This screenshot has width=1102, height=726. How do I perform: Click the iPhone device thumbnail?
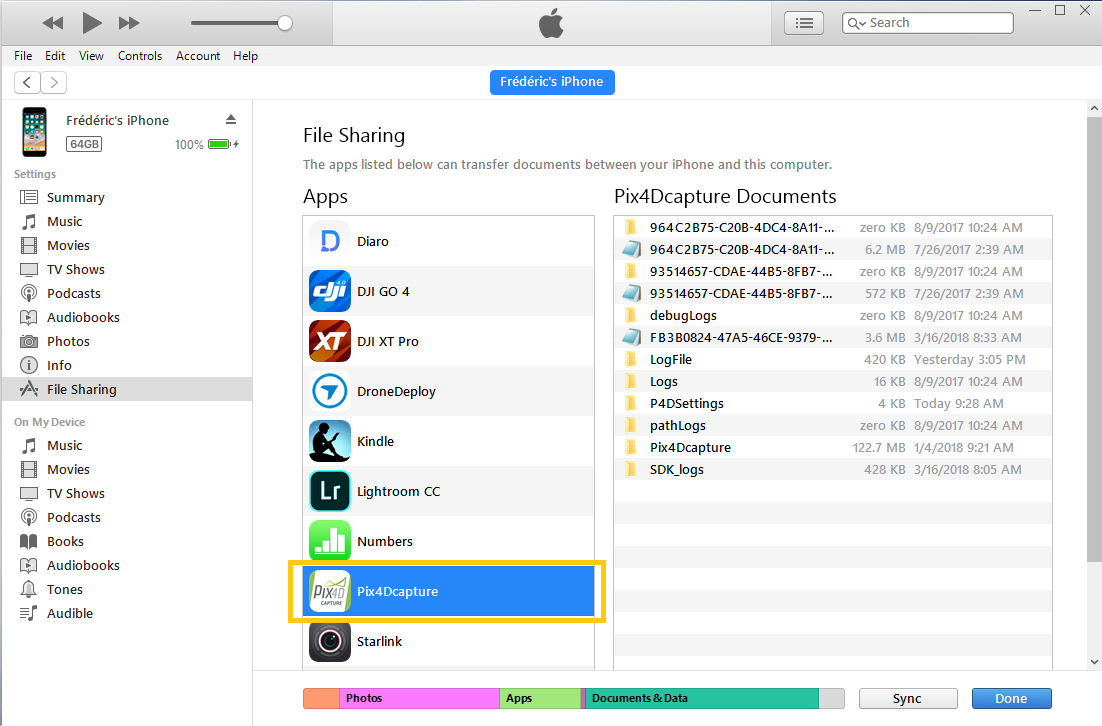coord(34,131)
